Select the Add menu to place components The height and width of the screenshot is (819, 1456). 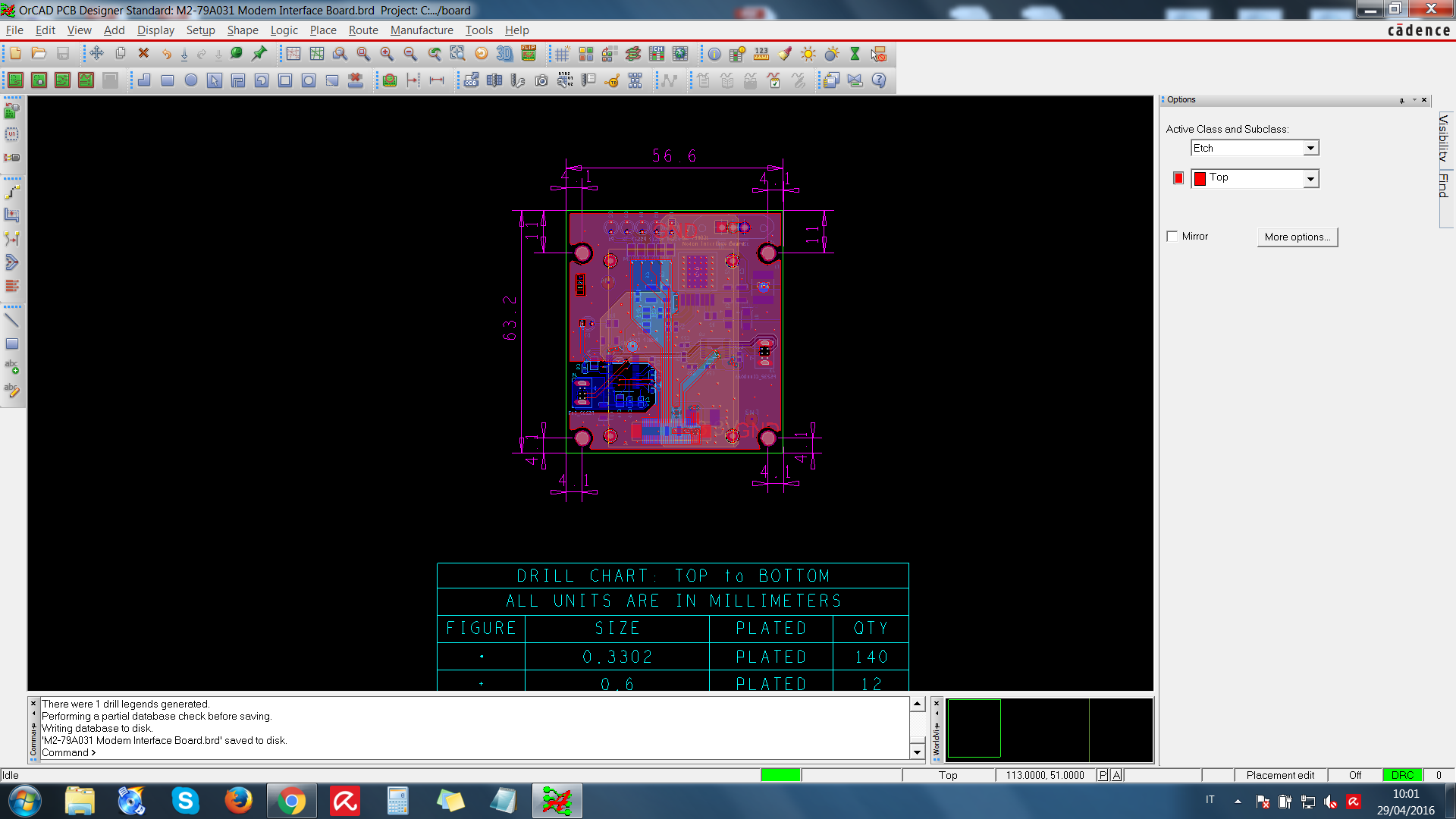[113, 29]
